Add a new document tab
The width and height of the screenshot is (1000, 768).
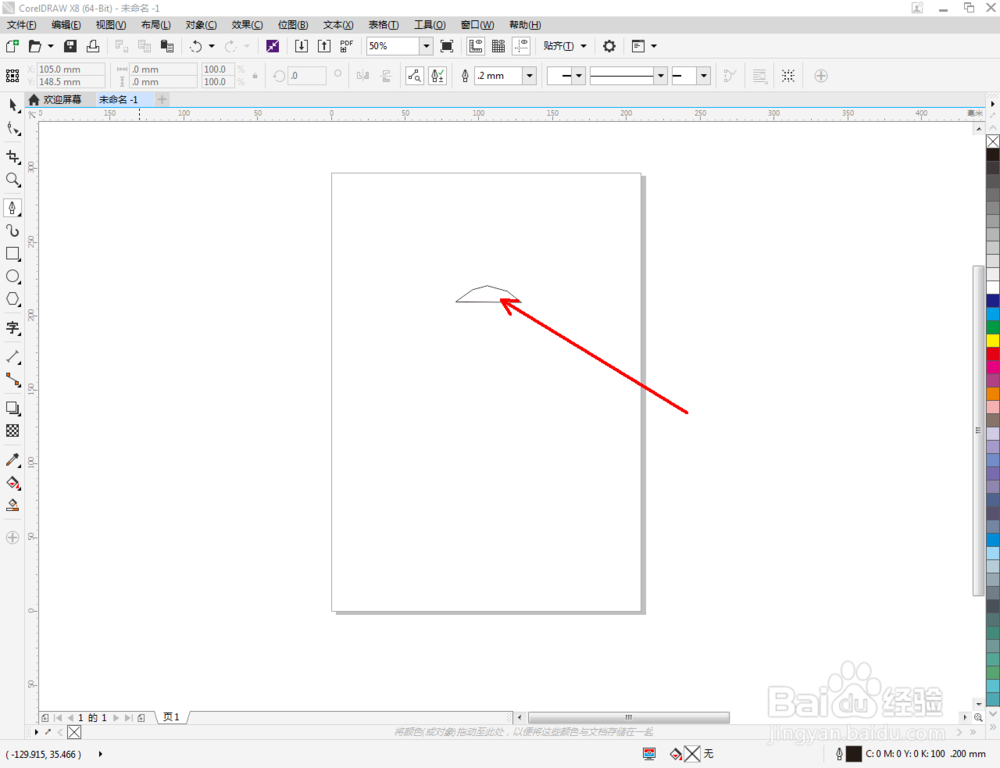click(x=162, y=100)
